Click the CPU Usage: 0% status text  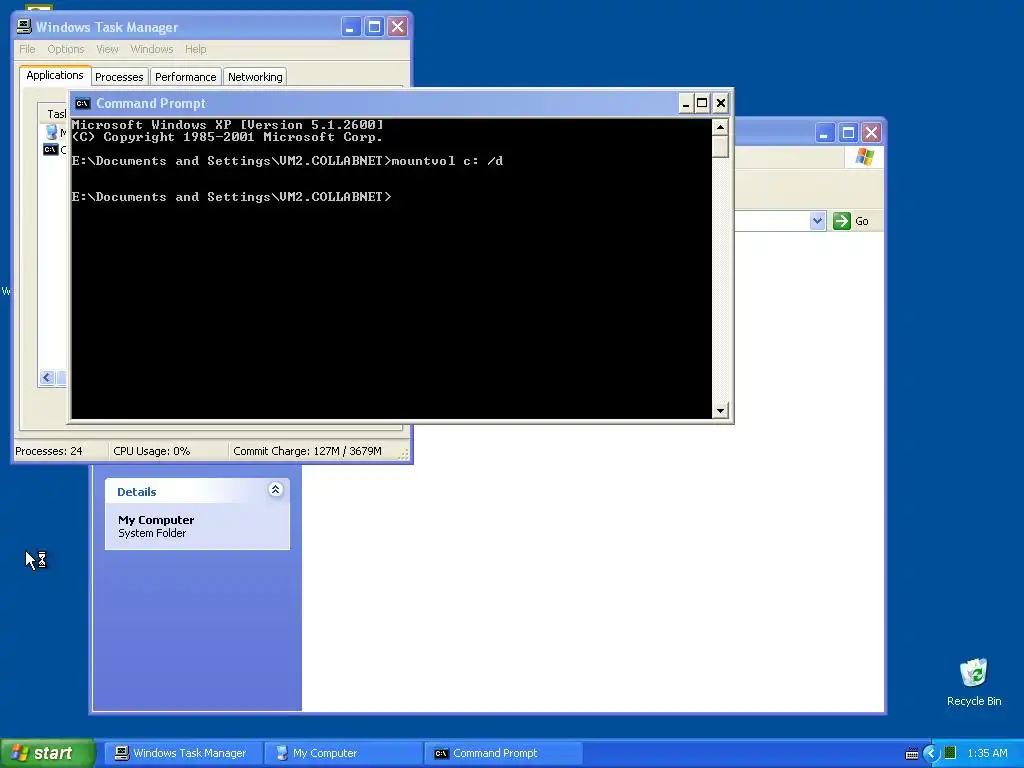[x=152, y=451]
